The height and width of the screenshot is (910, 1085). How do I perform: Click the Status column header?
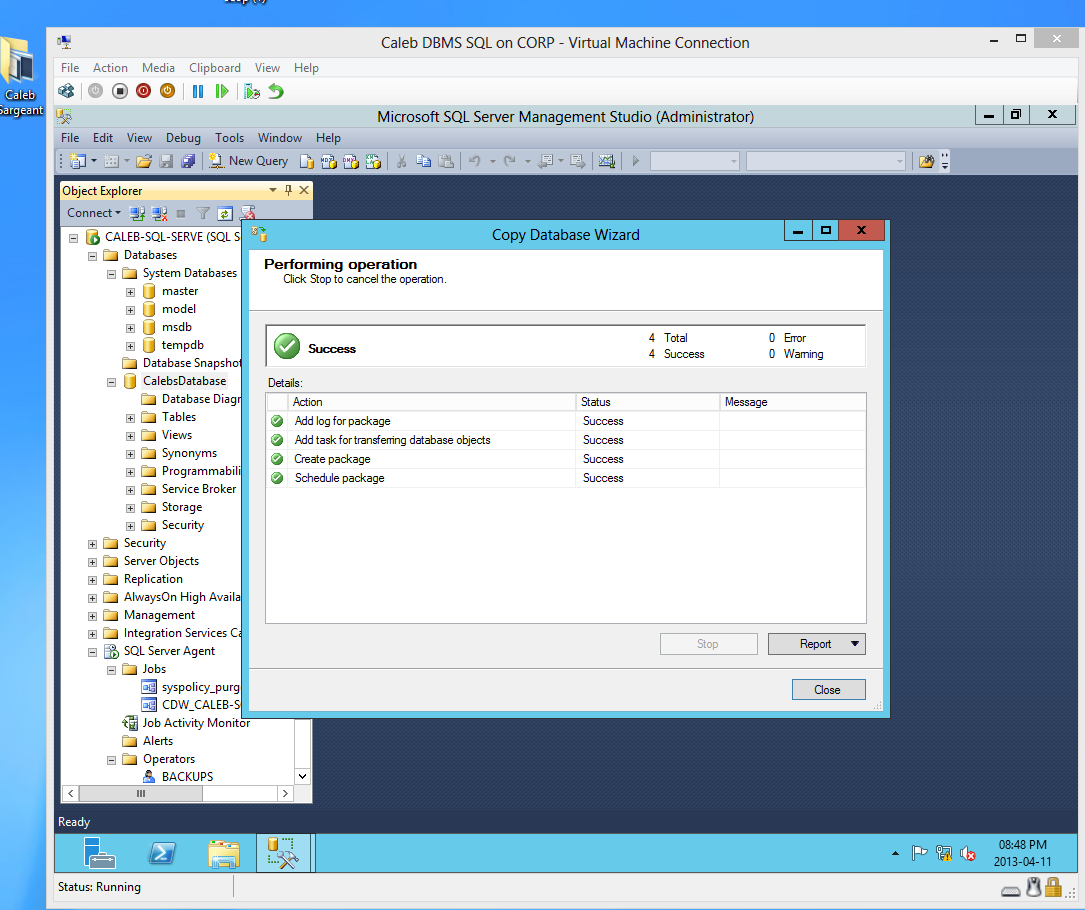[647, 402]
